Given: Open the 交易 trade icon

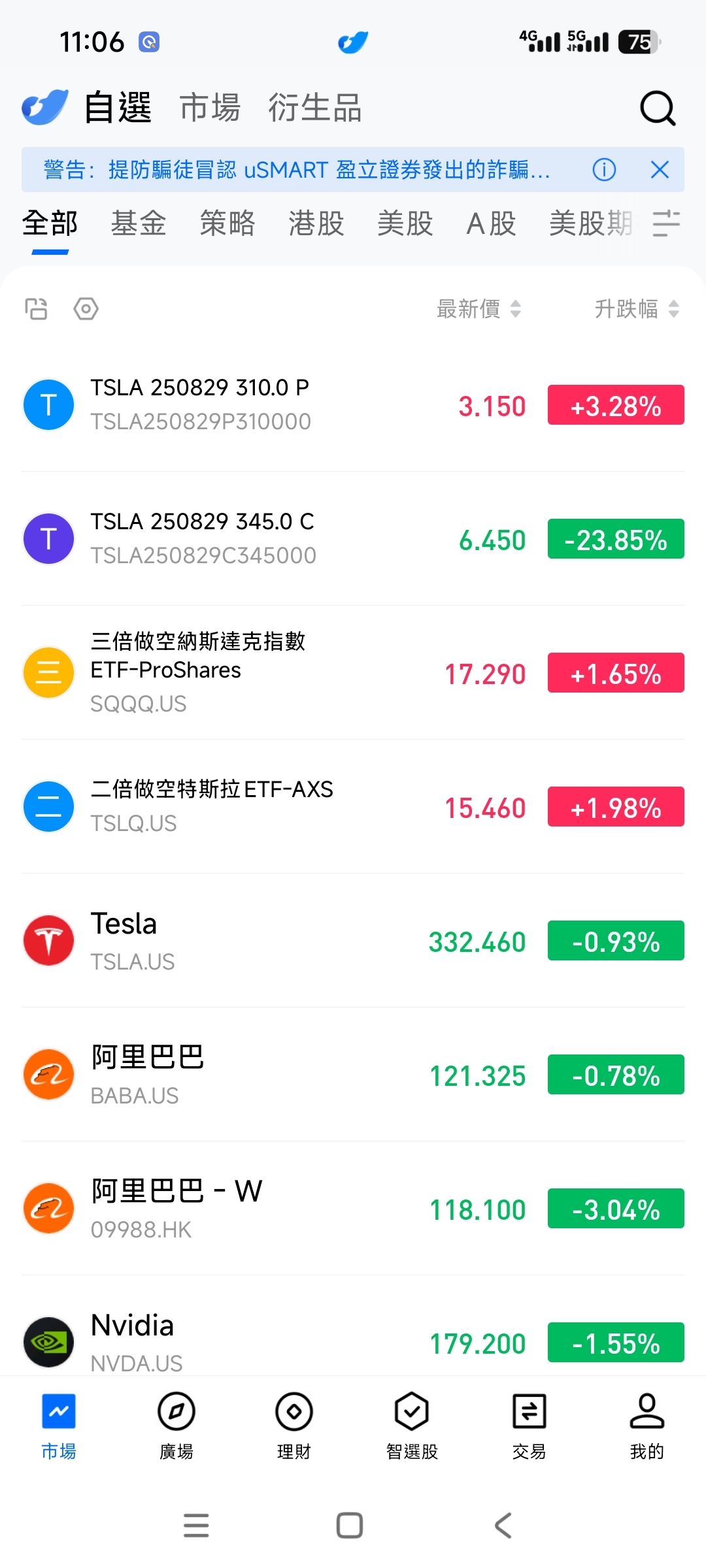Looking at the screenshot, I should 529,1411.
